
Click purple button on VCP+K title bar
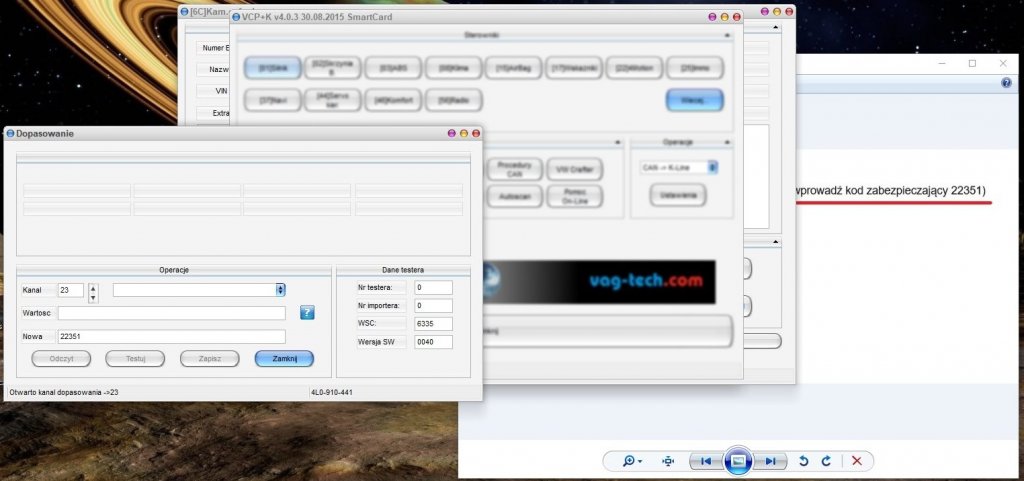[712, 17]
